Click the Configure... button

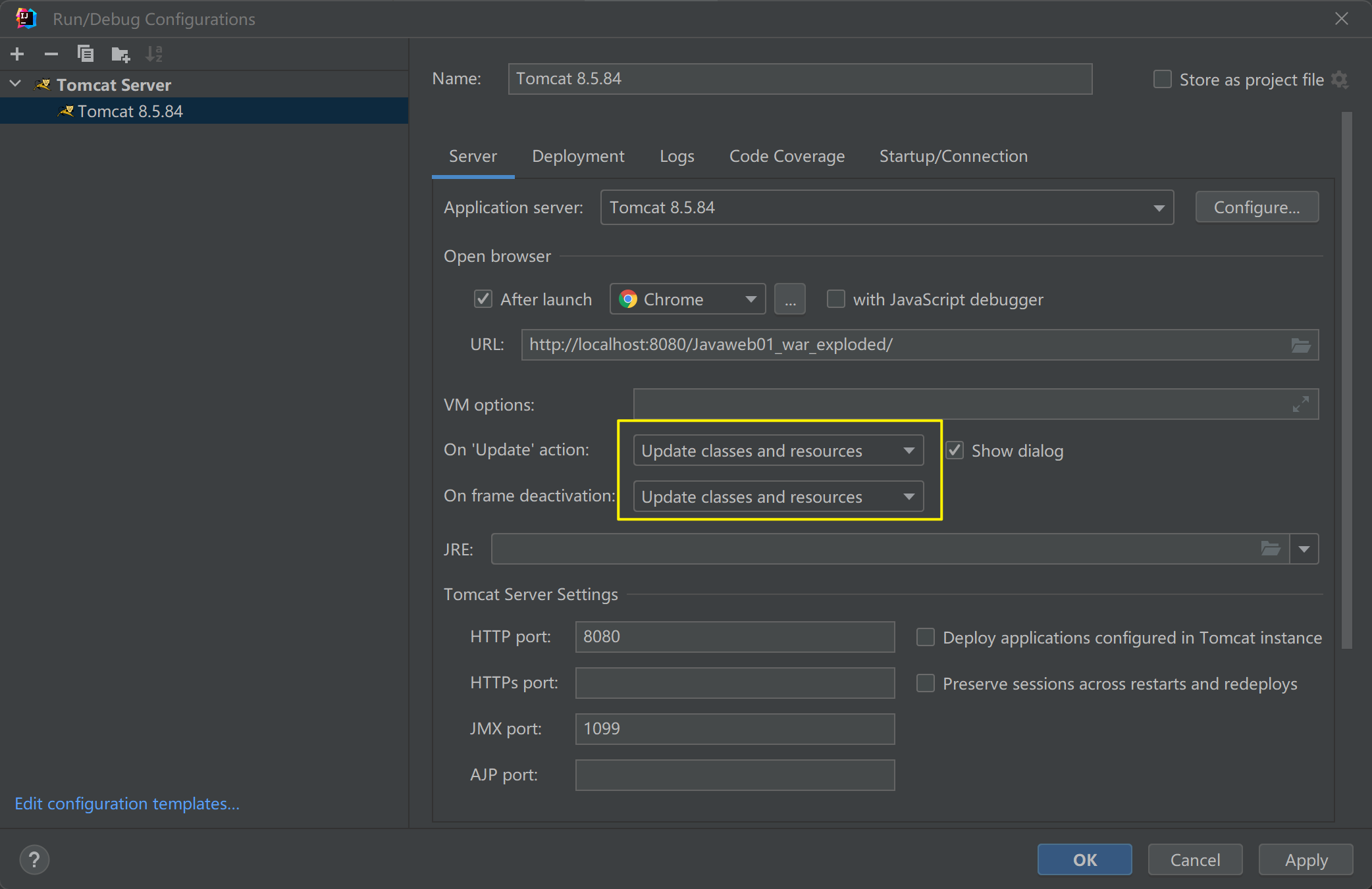pyautogui.click(x=1256, y=208)
